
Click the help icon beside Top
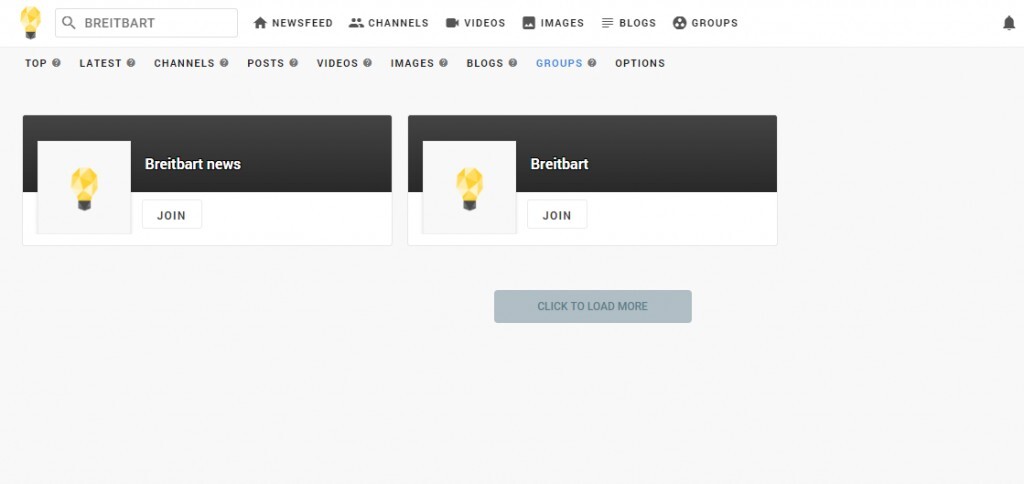point(56,63)
